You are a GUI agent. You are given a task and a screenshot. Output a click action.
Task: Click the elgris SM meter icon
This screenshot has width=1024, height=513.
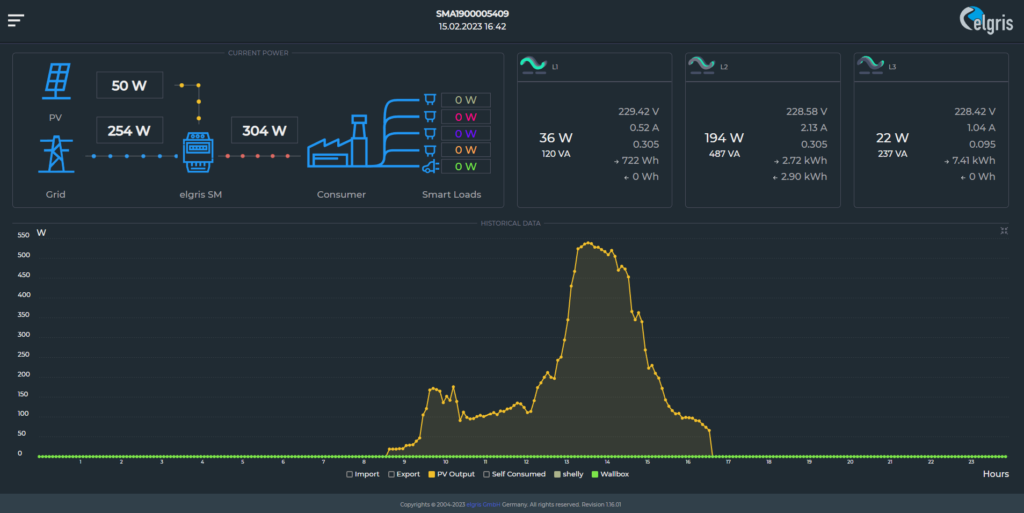[x=198, y=153]
